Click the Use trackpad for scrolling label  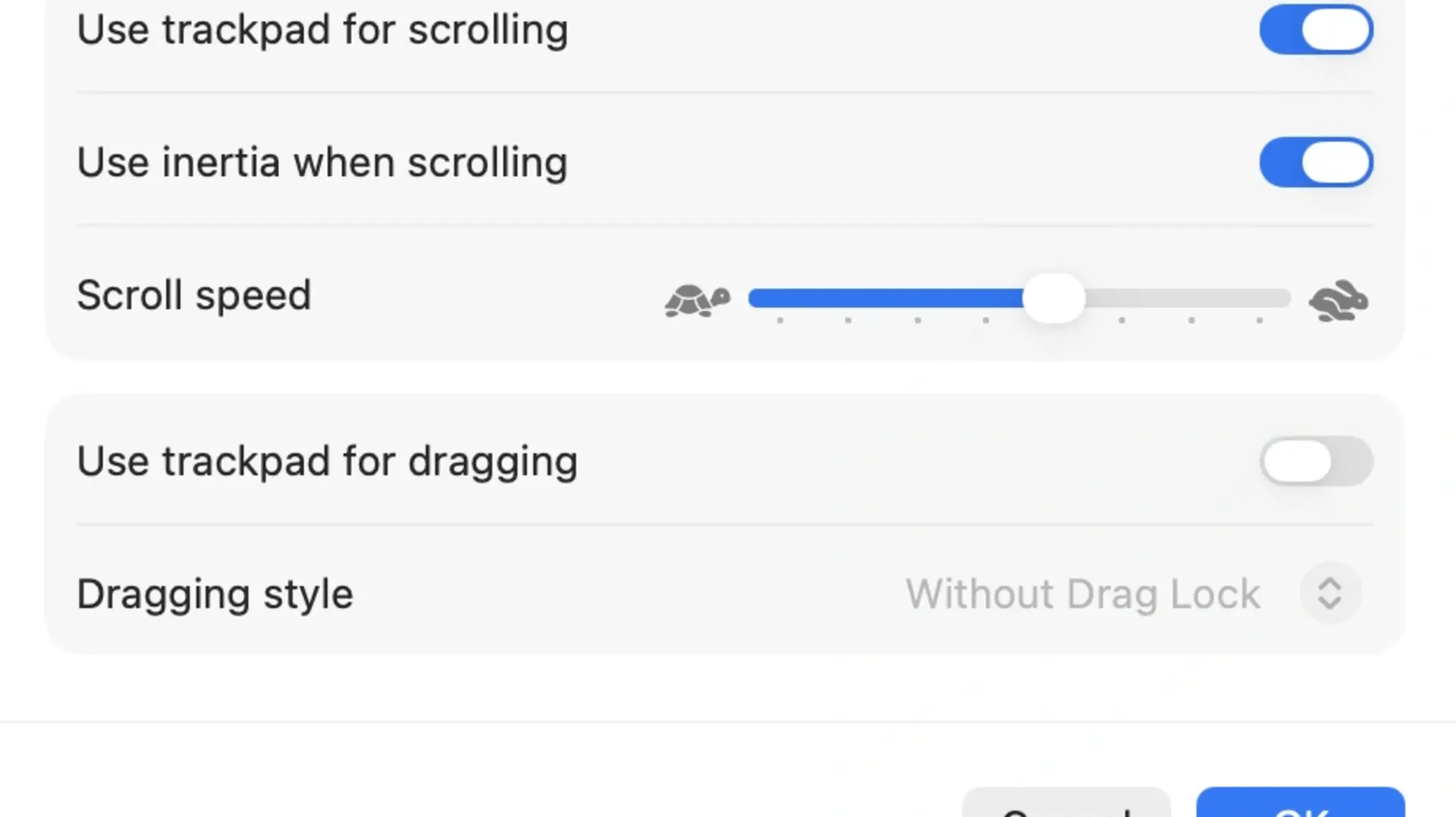(322, 30)
